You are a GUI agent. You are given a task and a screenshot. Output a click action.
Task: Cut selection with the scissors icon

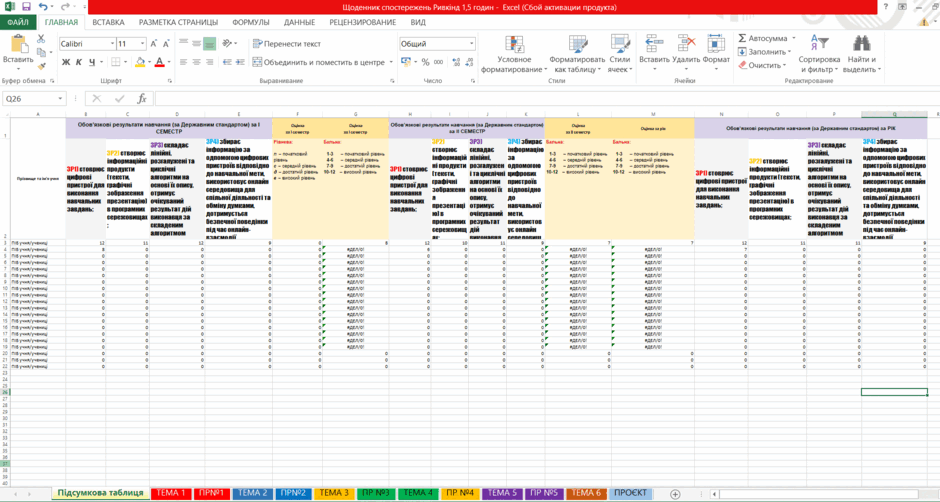point(41,39)
